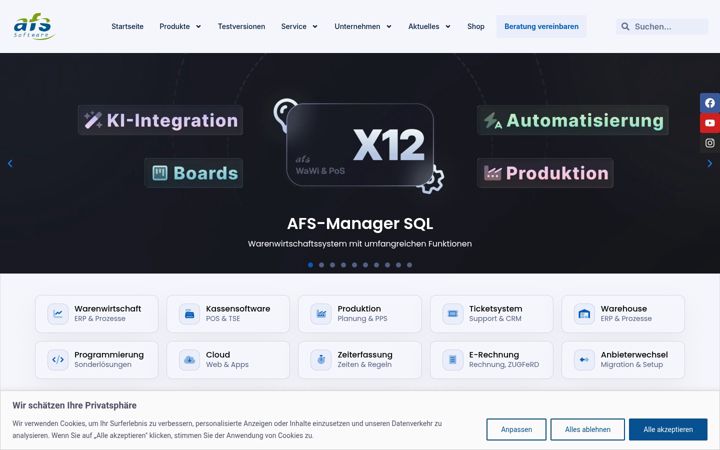The width and height of the screenshot is (720, 450).
Task: Open the Cloud Web & Apps card
Action: point(228,360)
